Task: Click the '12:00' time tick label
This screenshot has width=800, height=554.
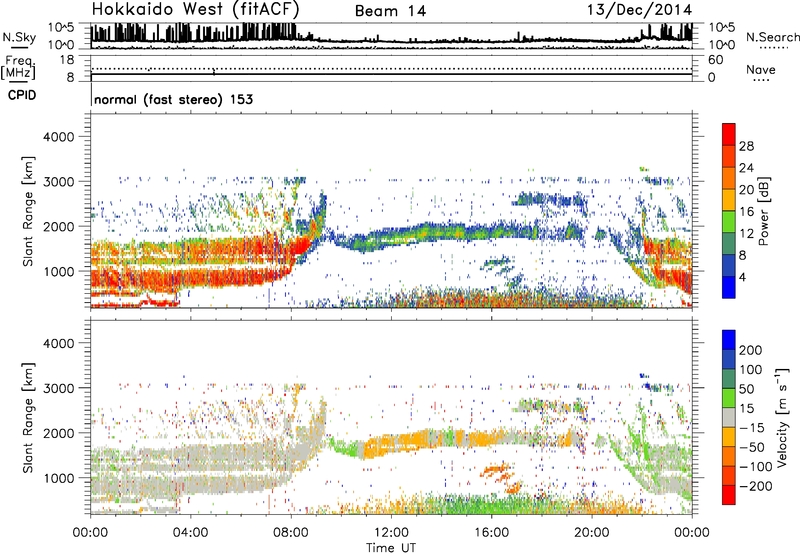Action: [391, 533]
